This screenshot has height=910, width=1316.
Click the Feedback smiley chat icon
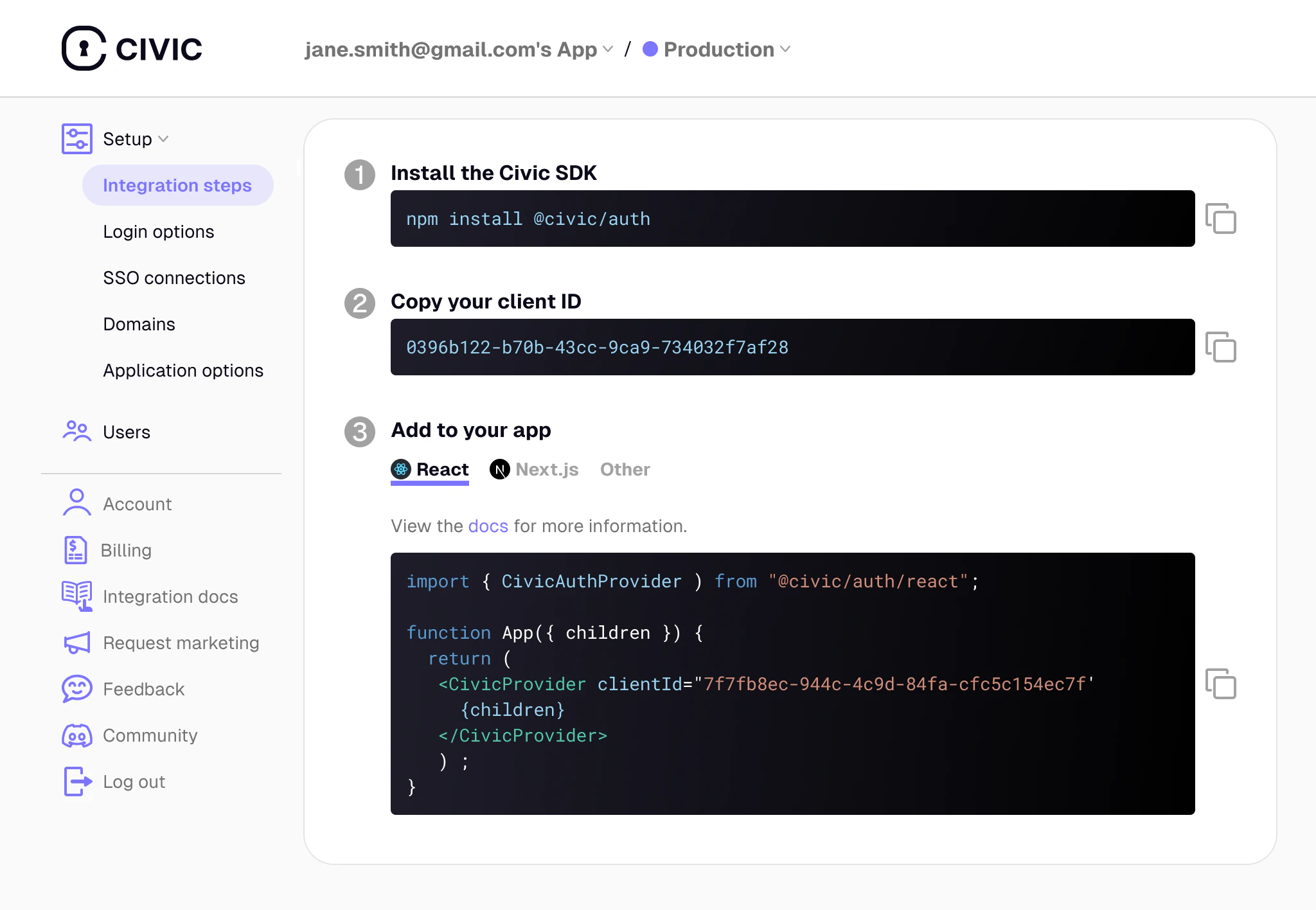[x=76, y=689]
